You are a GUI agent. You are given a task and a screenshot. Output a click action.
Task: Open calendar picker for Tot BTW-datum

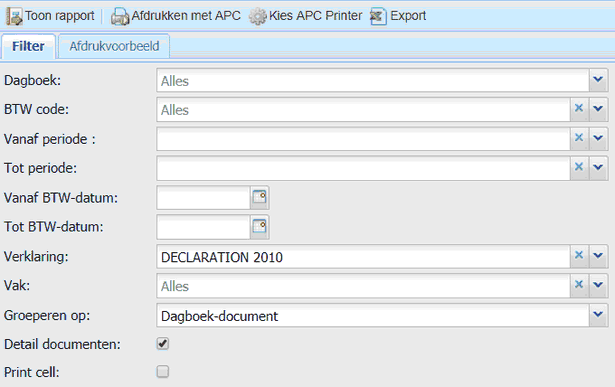click(259, 227)
